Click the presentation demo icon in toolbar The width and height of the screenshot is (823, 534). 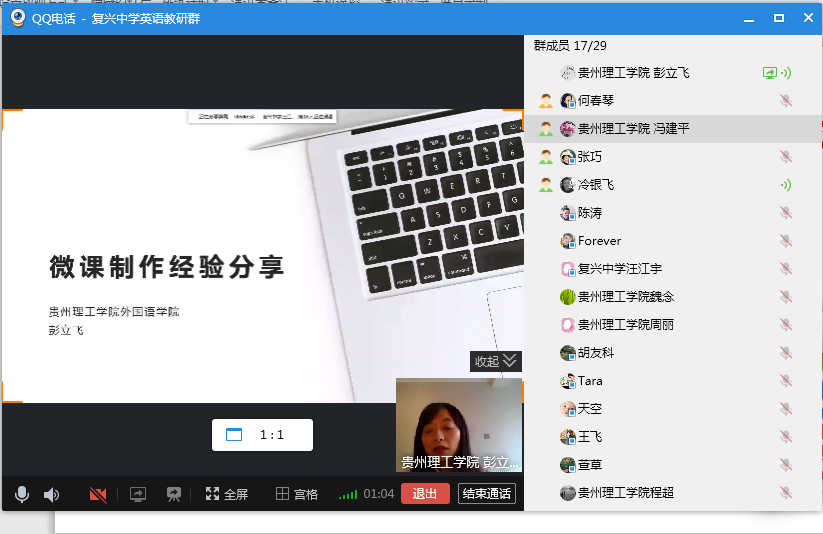pos(174,494)
